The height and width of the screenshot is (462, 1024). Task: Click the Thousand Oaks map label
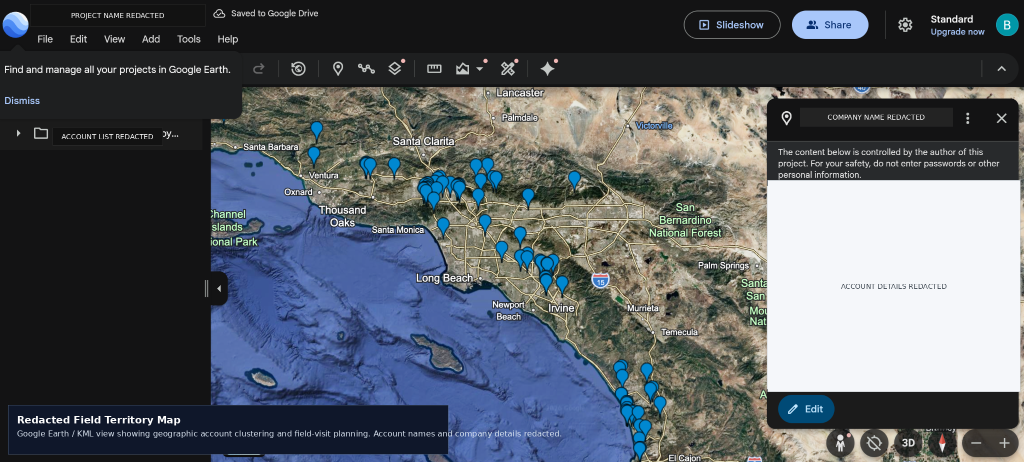click(342, 216)
